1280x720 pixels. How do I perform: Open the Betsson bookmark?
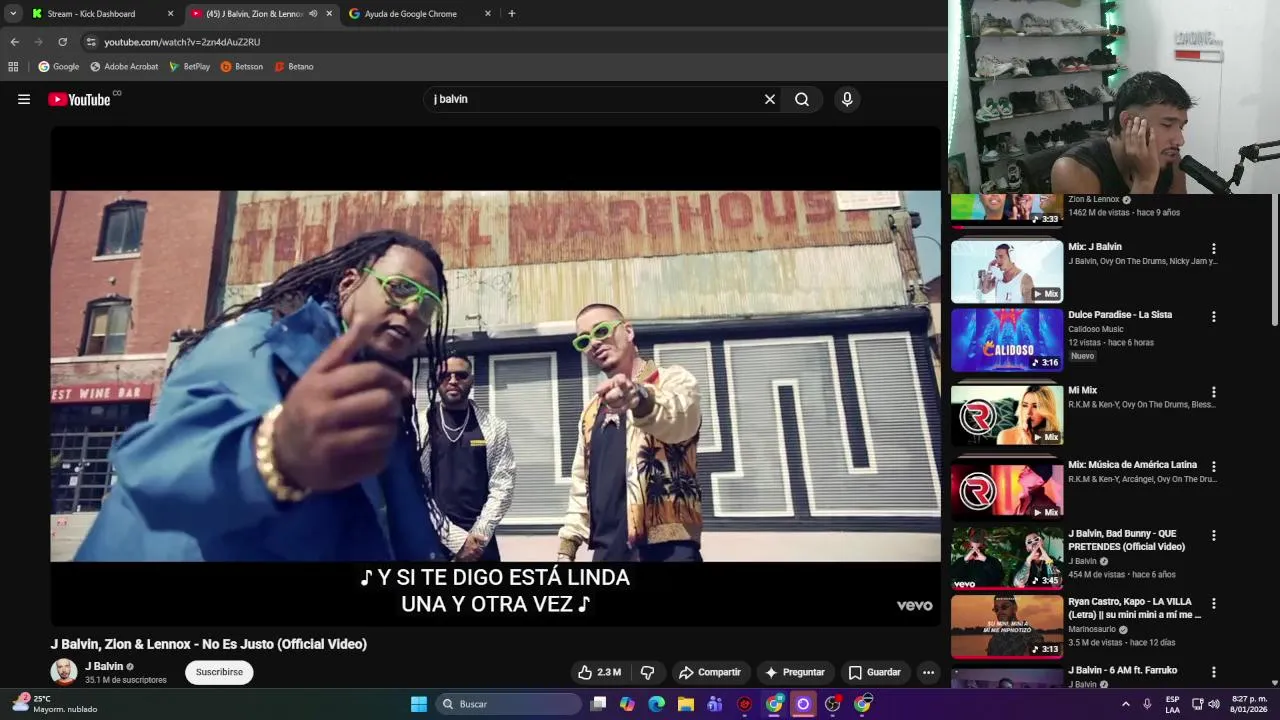(241, 67)
